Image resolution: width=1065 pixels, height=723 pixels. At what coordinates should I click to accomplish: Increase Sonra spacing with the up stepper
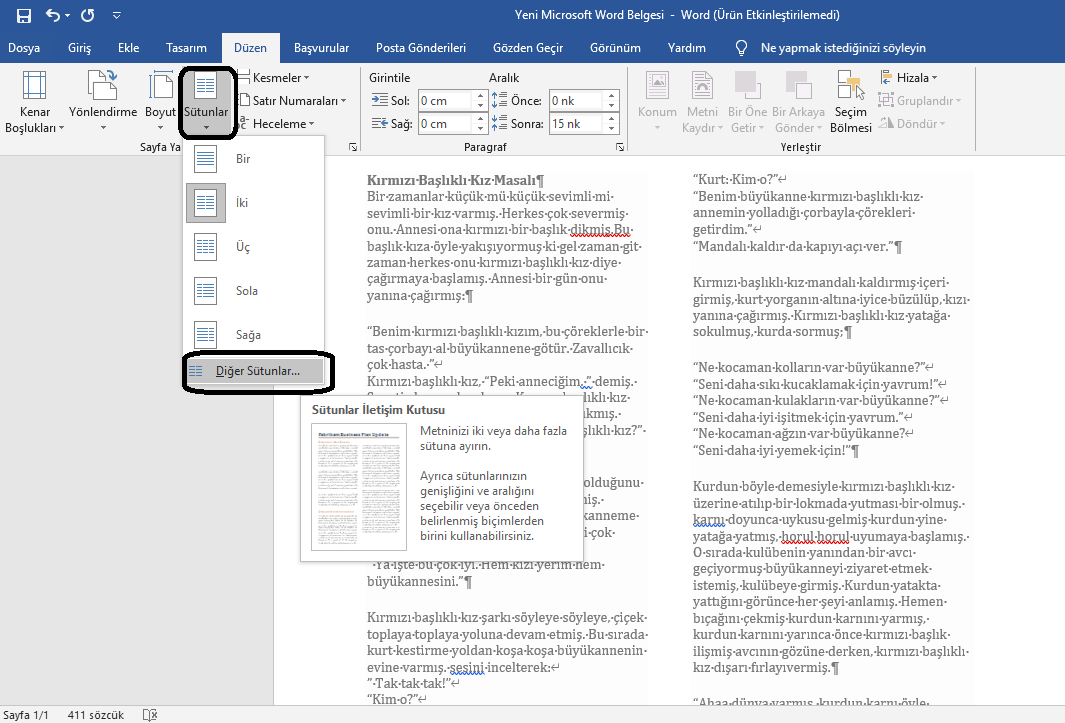point(610,121)
